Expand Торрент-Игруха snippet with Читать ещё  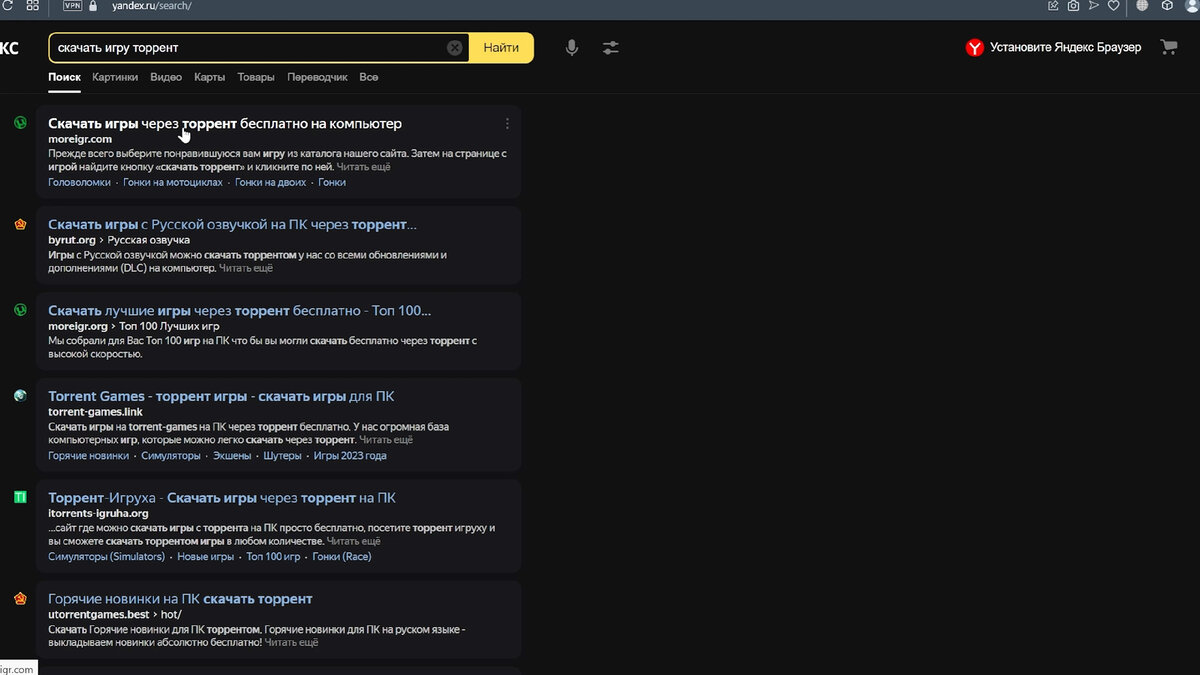pos(354,541)
